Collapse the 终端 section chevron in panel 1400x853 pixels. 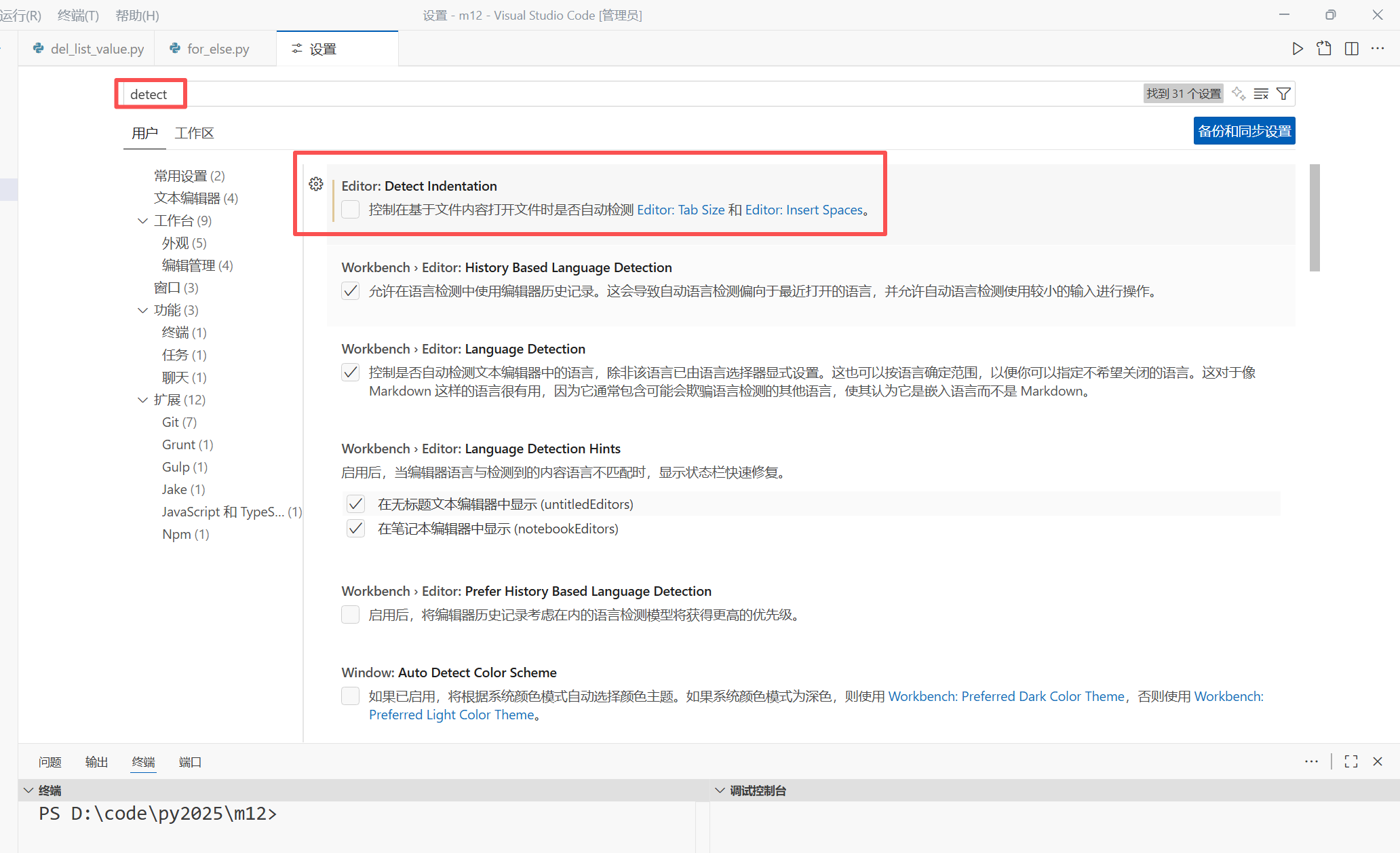(28, 791)
